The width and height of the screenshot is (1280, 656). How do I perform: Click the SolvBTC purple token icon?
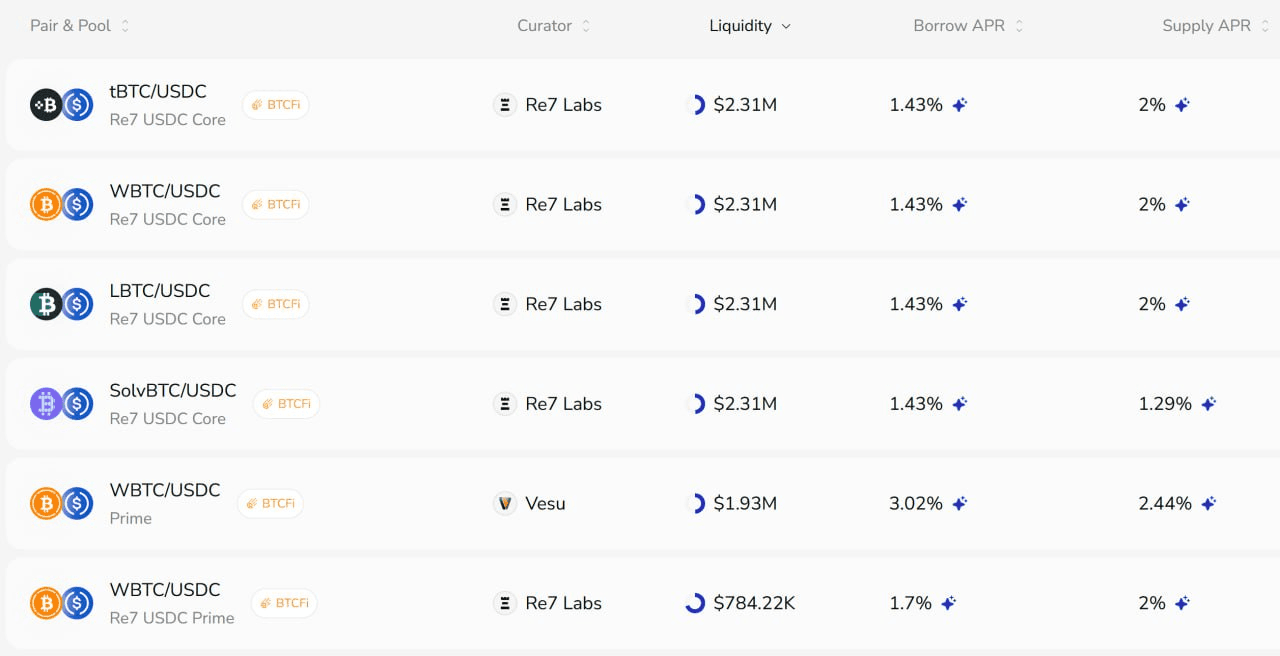click(x=47, y=404)
